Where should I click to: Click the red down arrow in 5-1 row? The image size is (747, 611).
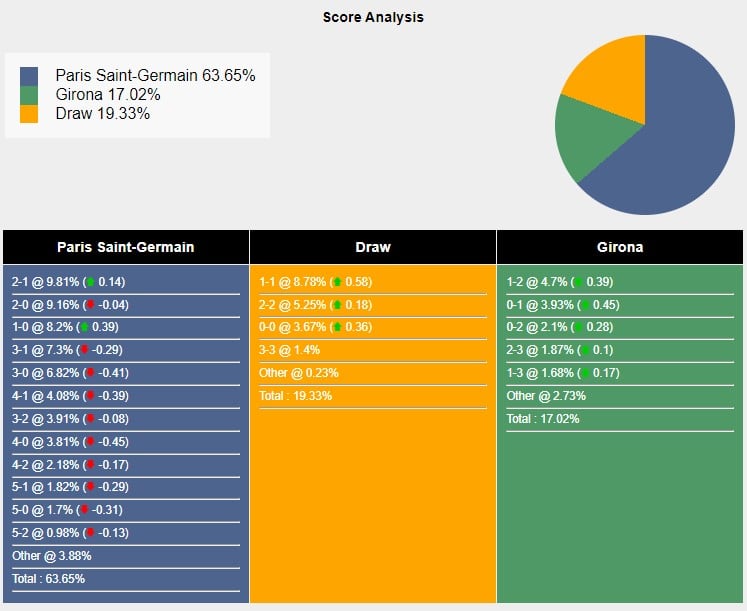coord(91,487)
